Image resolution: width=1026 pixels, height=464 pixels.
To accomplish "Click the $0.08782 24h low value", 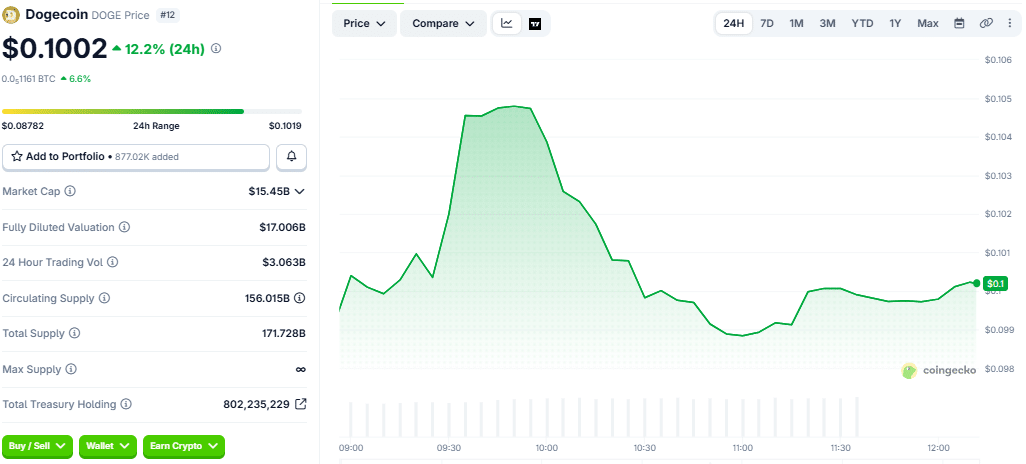I will [x=23, y=126].
